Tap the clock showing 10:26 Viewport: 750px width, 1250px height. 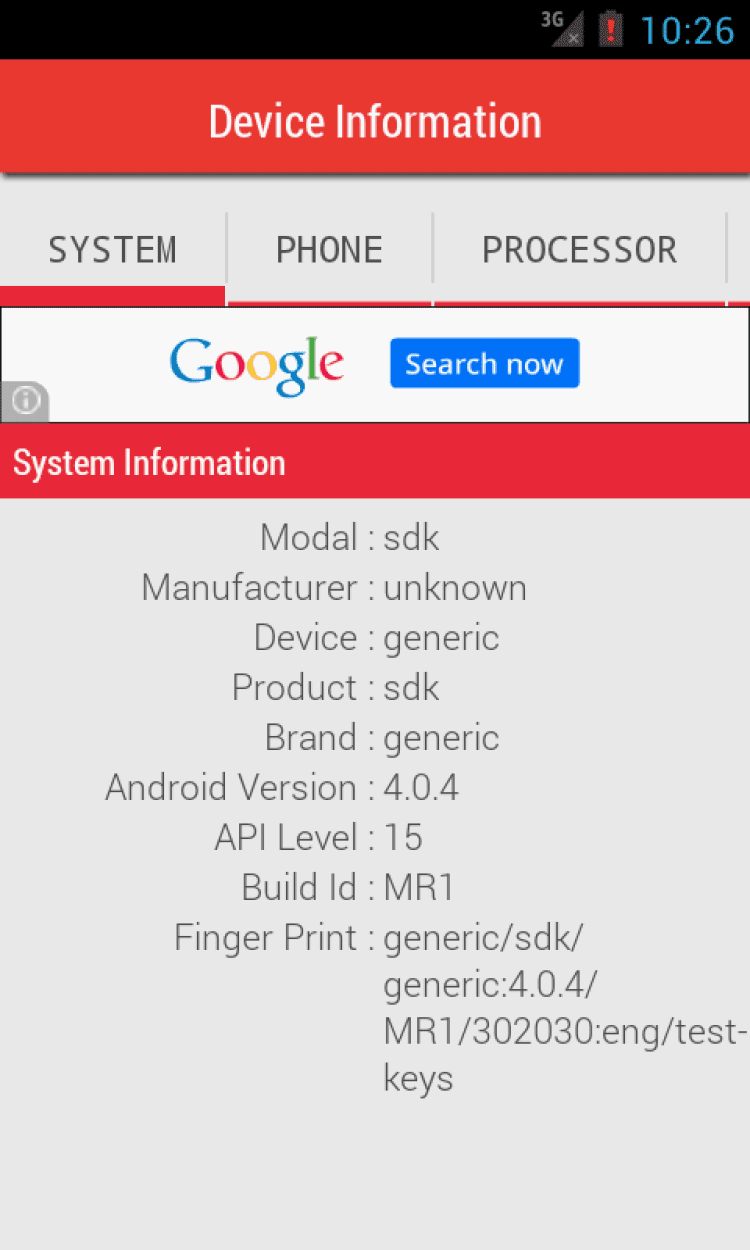(687, 30)
